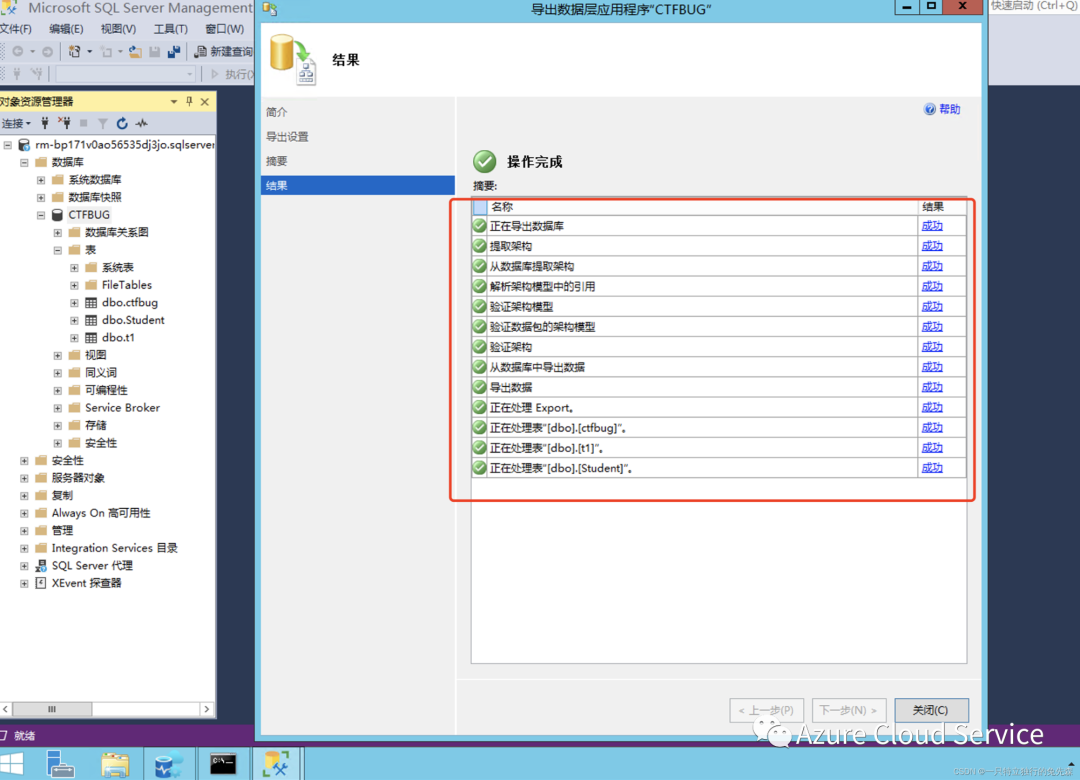Click the Stop square icon in Object Explorer
Viewport: 1080px width, 780px height.
(83, 123)
